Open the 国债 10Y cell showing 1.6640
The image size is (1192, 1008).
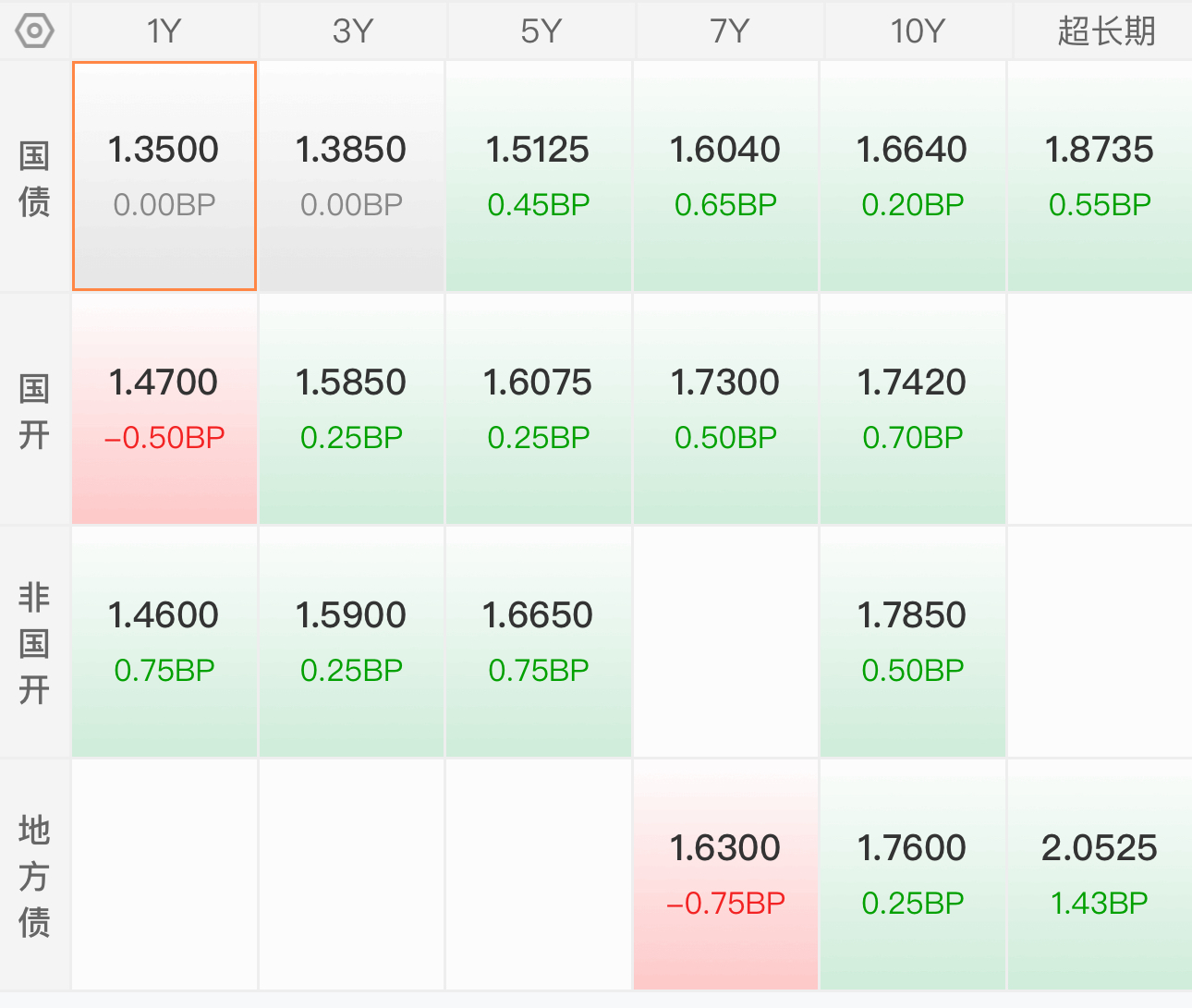[x=912, y=176]
